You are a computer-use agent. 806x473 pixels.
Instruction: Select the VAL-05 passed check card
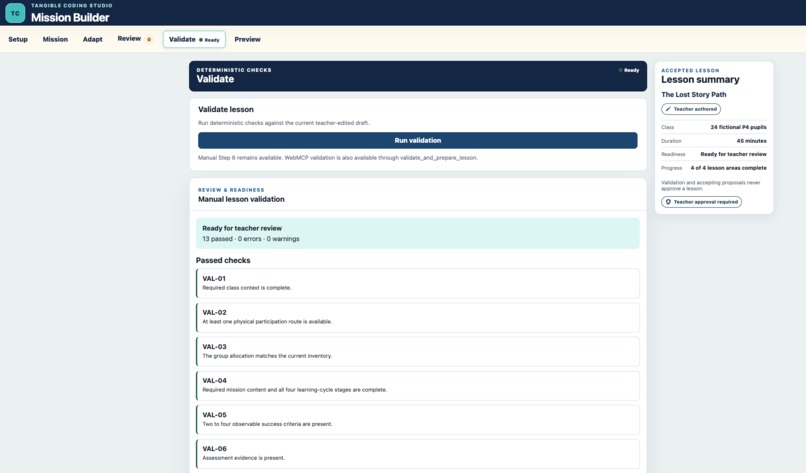[x=417, y=420]
